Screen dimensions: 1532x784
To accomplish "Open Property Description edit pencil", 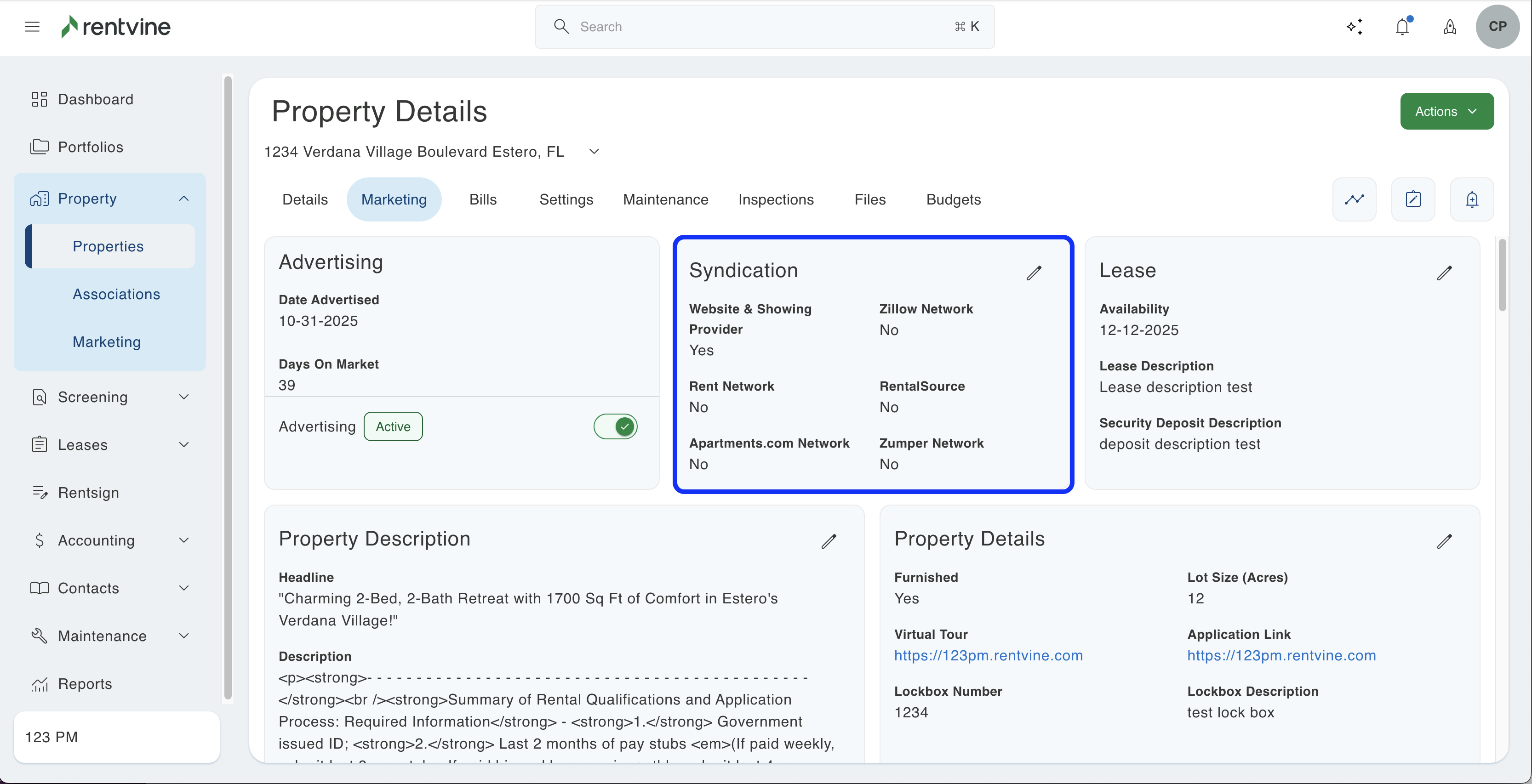I will click(x=829, y=541).
